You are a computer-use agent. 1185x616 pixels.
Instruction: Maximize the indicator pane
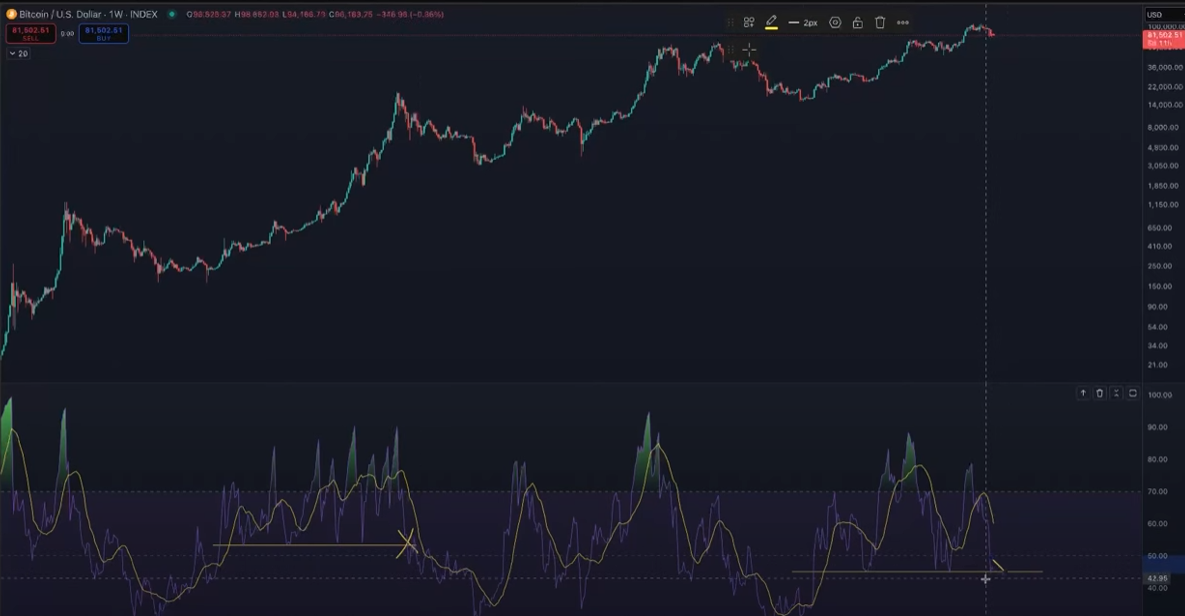tap(1133, 393)
